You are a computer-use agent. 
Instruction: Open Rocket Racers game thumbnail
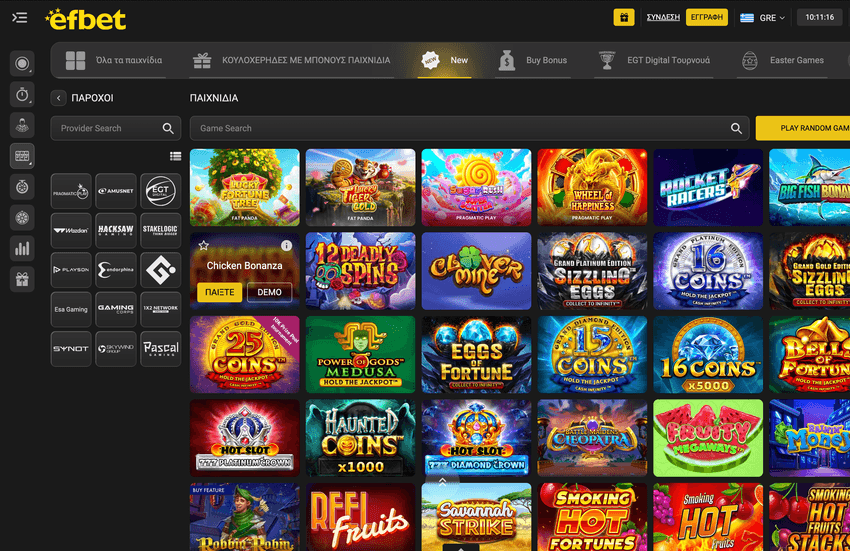709,188
